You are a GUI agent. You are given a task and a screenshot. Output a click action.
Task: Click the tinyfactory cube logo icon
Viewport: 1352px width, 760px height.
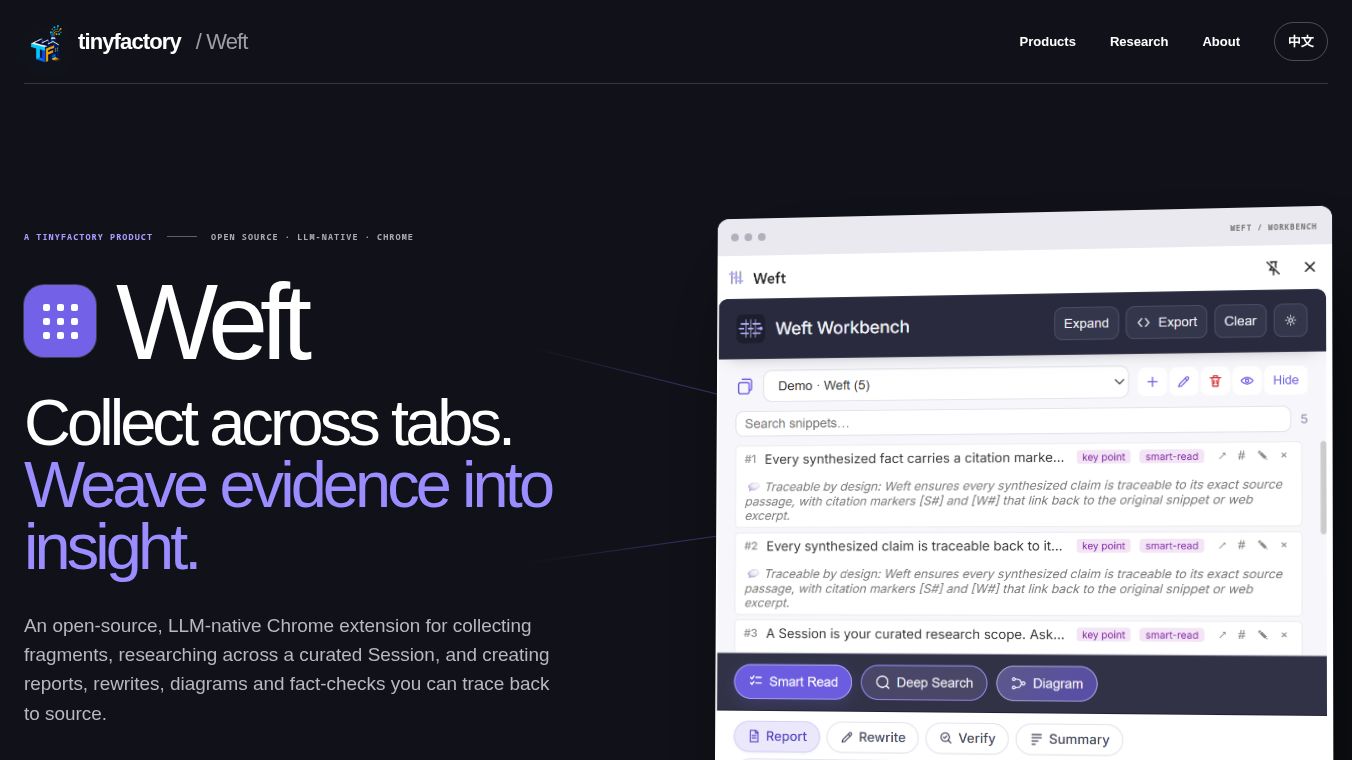click(46, 43)
